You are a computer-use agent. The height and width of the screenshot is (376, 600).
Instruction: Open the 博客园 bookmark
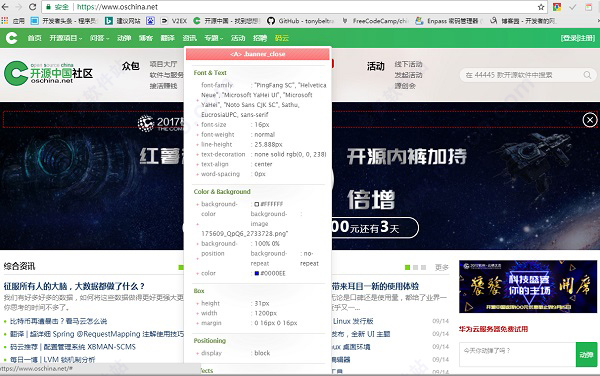coord(522,21)
